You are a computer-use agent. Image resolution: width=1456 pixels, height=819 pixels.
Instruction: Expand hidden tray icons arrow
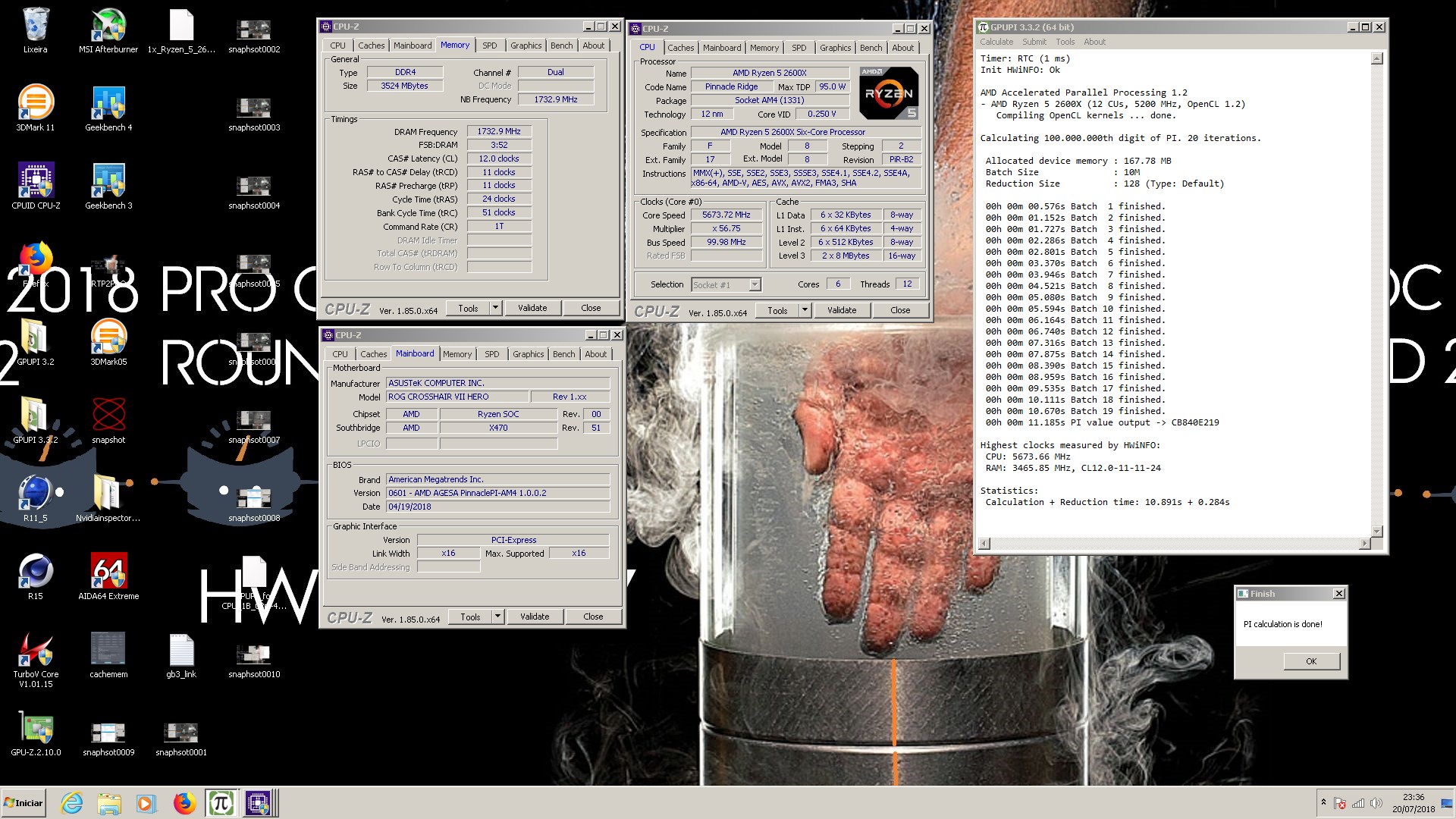pyautogui.click(x=1323, y=802)
